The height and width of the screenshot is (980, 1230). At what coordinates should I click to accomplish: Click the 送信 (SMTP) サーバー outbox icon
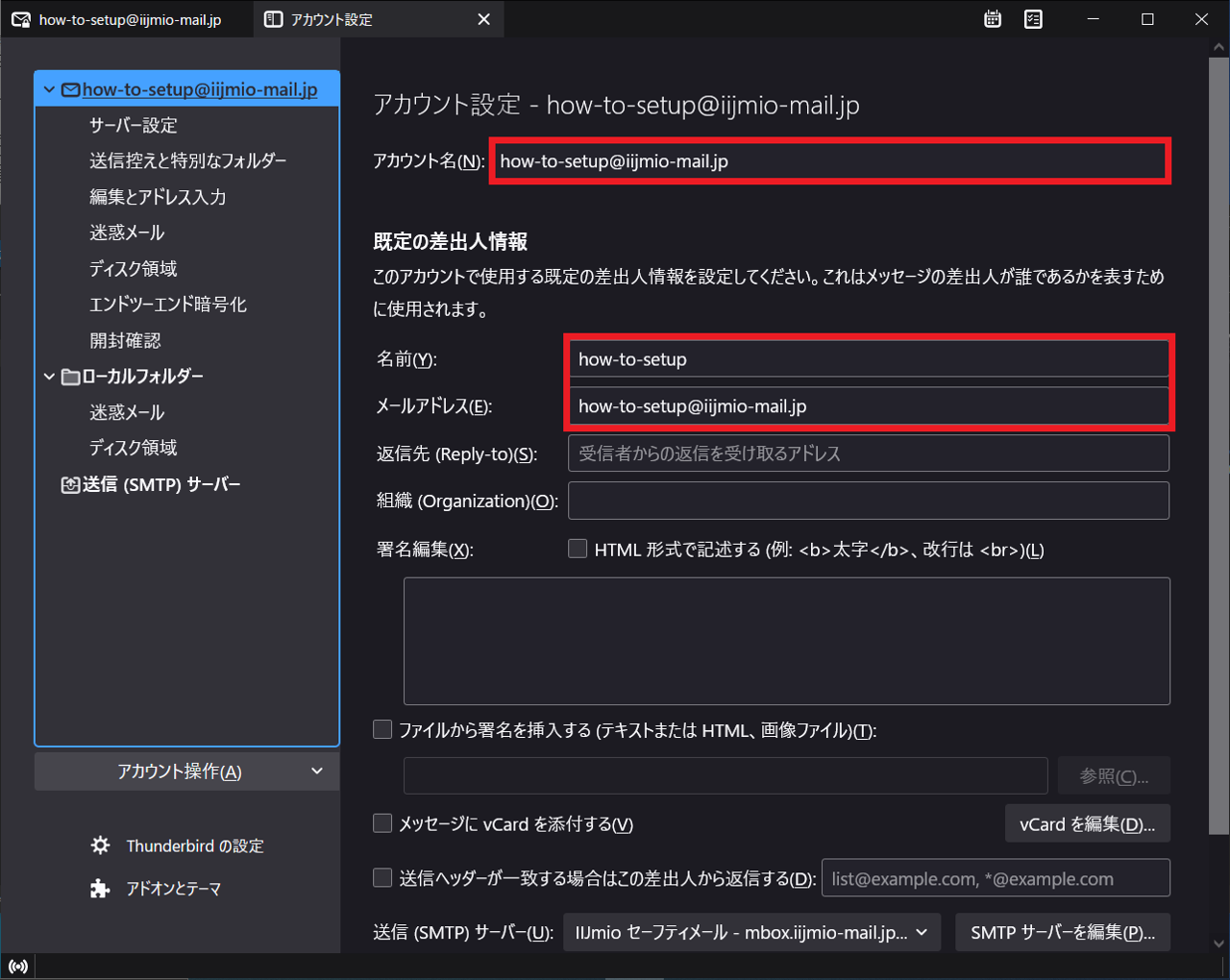70,485
